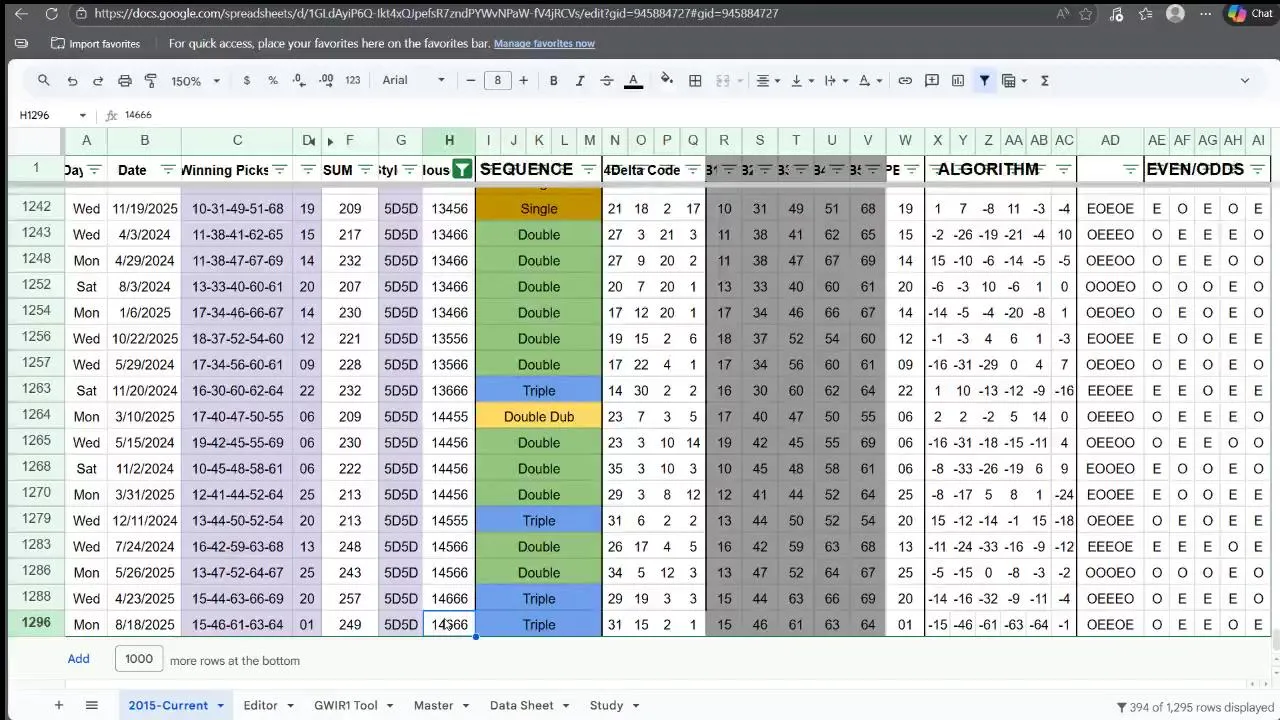Open the borders tool
Screen dimensions: 1280x720
(x=695, y=80)
